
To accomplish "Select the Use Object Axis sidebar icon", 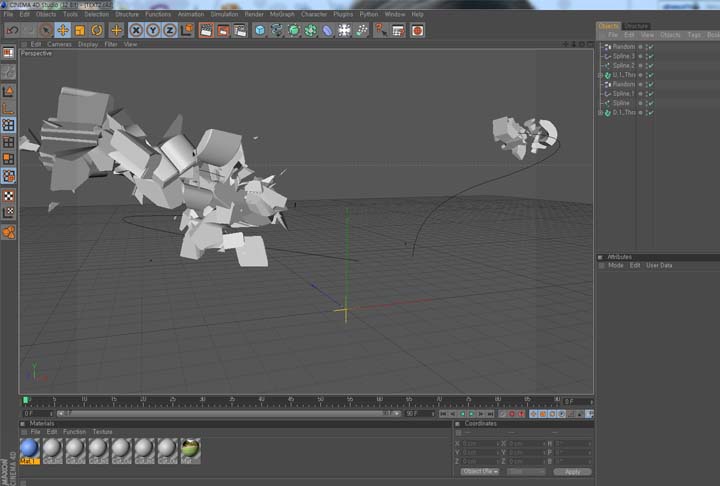I will pos(8,108).
